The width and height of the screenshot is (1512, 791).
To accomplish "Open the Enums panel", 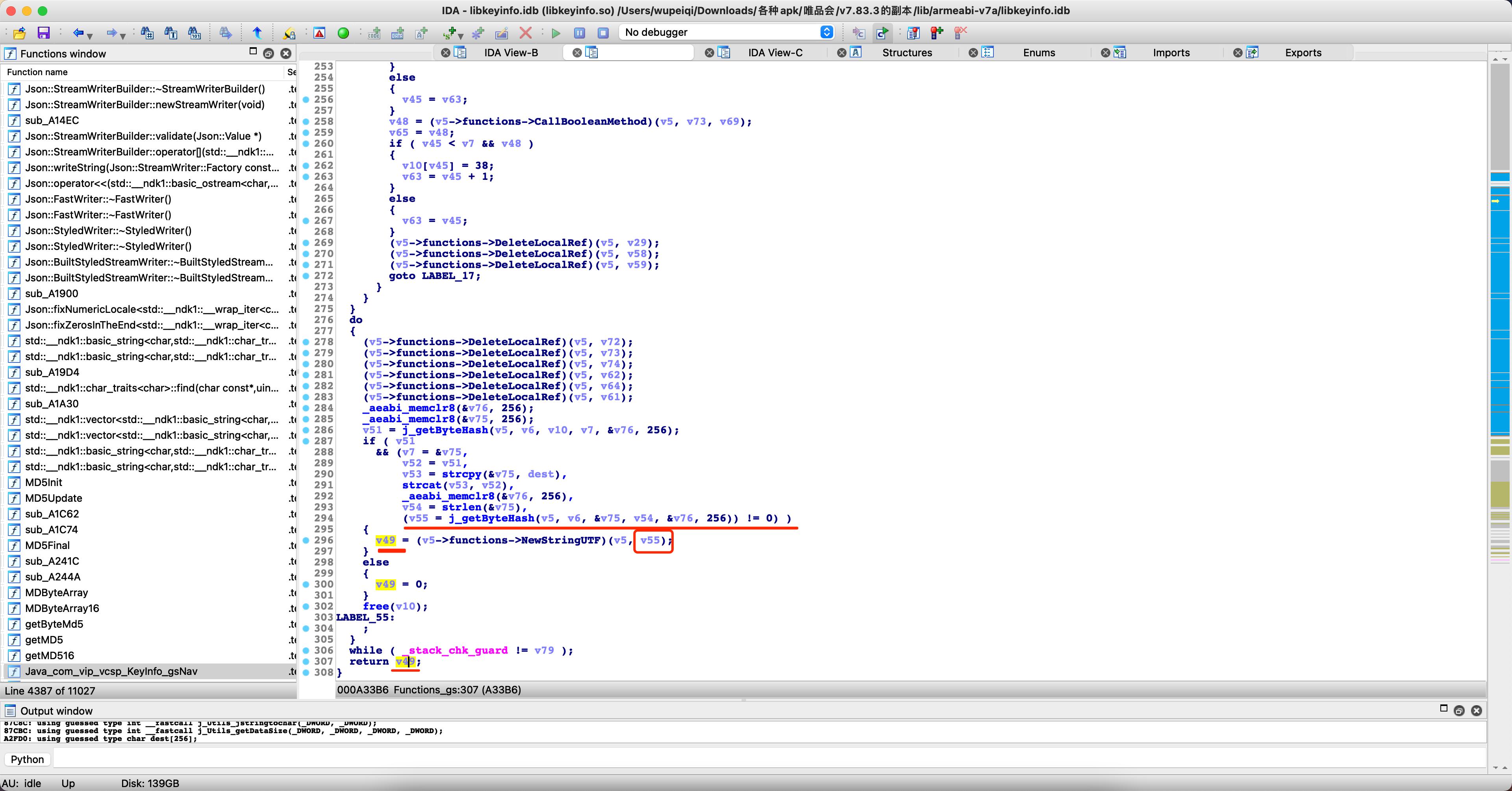I will coord(1038,52).
